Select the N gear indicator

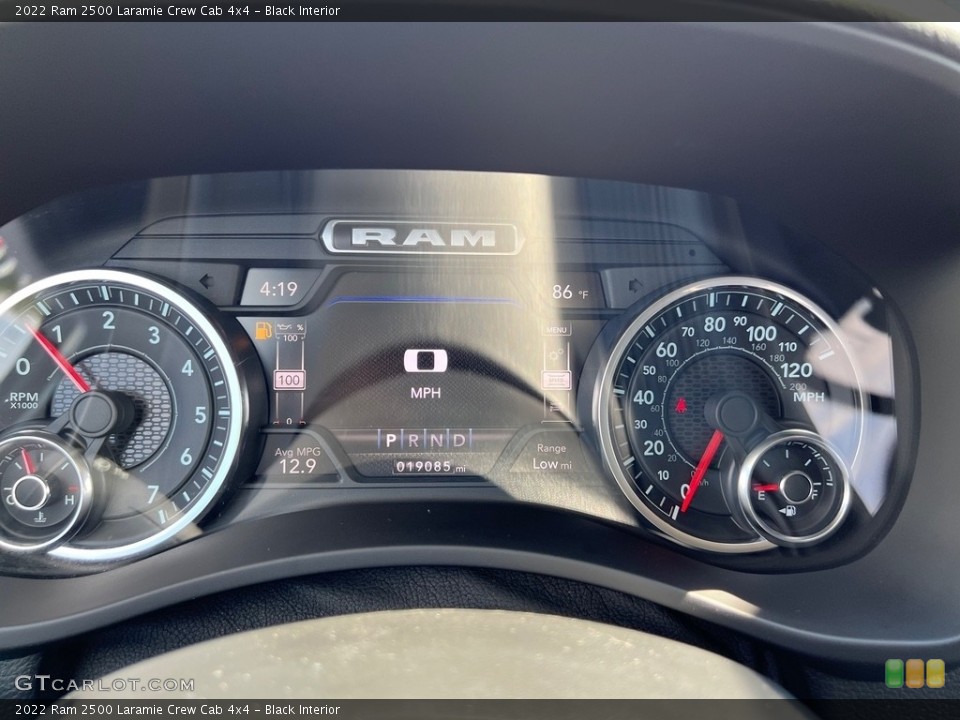click(436, 440)
